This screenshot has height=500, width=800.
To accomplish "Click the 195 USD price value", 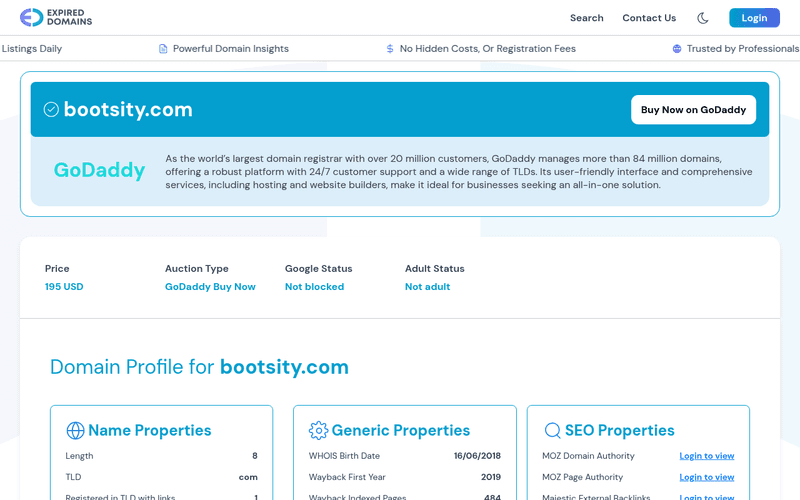I will [x=64, y=287].
